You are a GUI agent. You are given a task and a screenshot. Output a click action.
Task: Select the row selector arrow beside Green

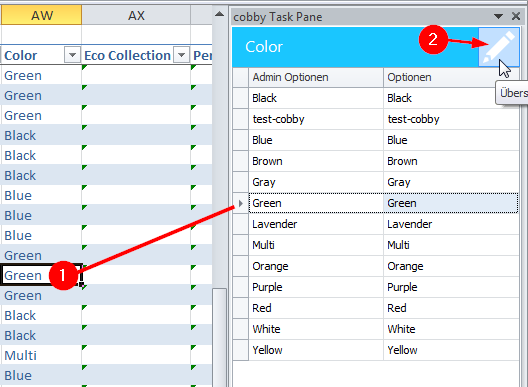point(241,203)
